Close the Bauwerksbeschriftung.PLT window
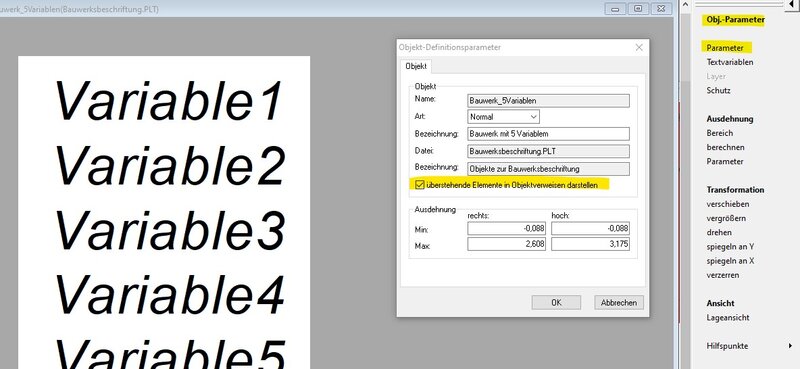This screenshot has height=369, width=800. tap(660, 9)
